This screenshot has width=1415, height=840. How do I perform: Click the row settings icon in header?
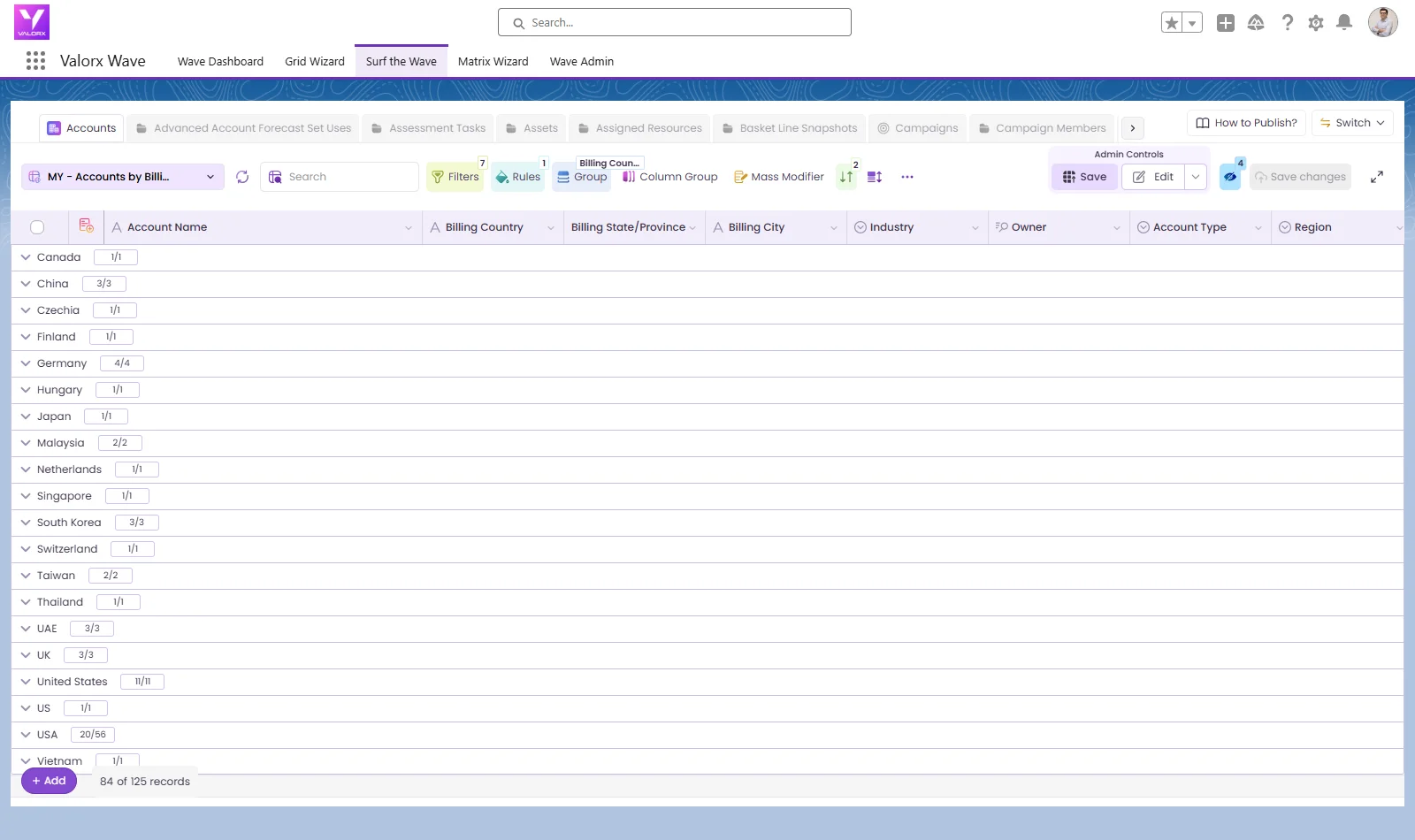coord(87,226)
